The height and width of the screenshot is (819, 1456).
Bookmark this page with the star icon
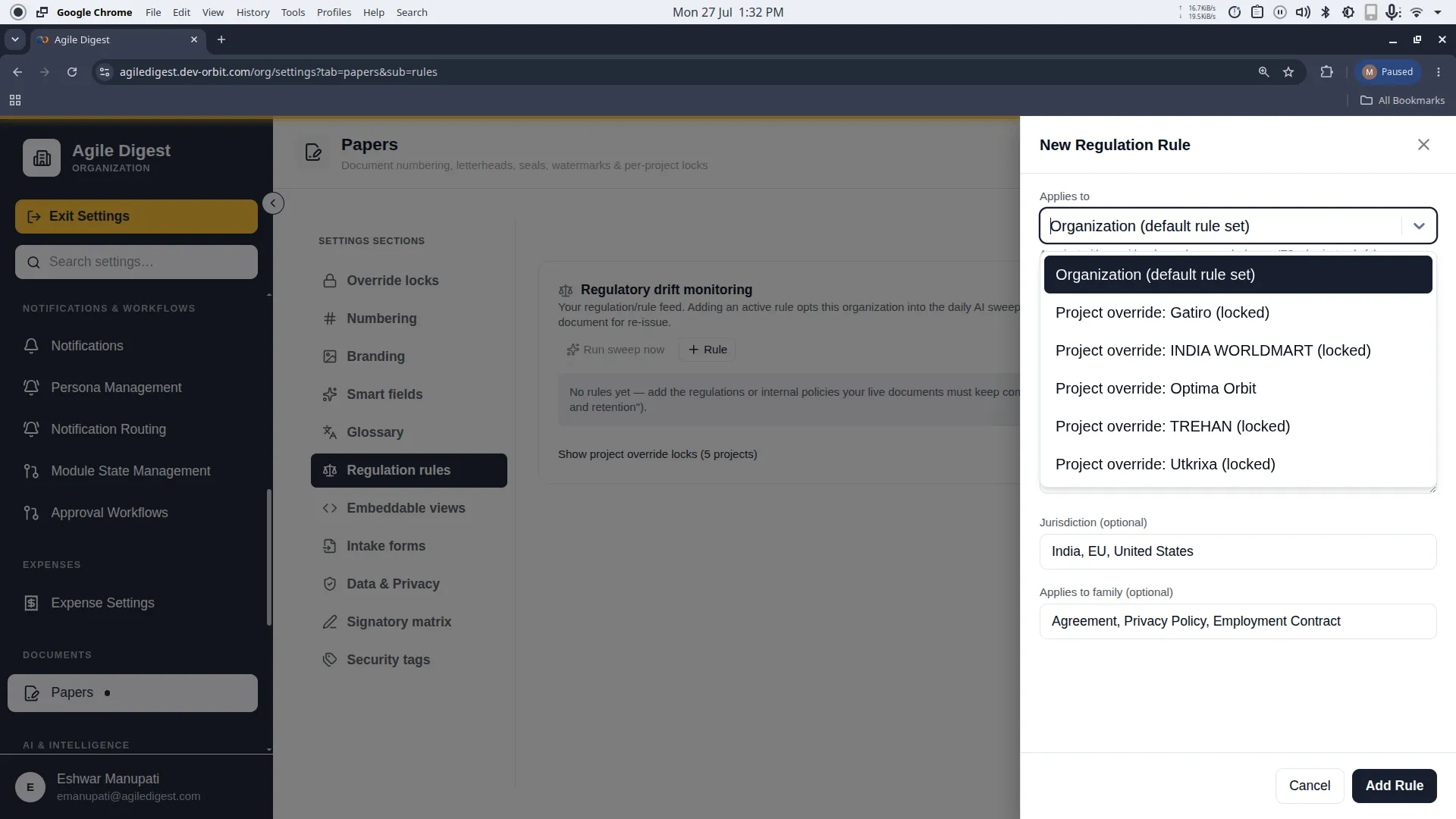(1288, 72)
